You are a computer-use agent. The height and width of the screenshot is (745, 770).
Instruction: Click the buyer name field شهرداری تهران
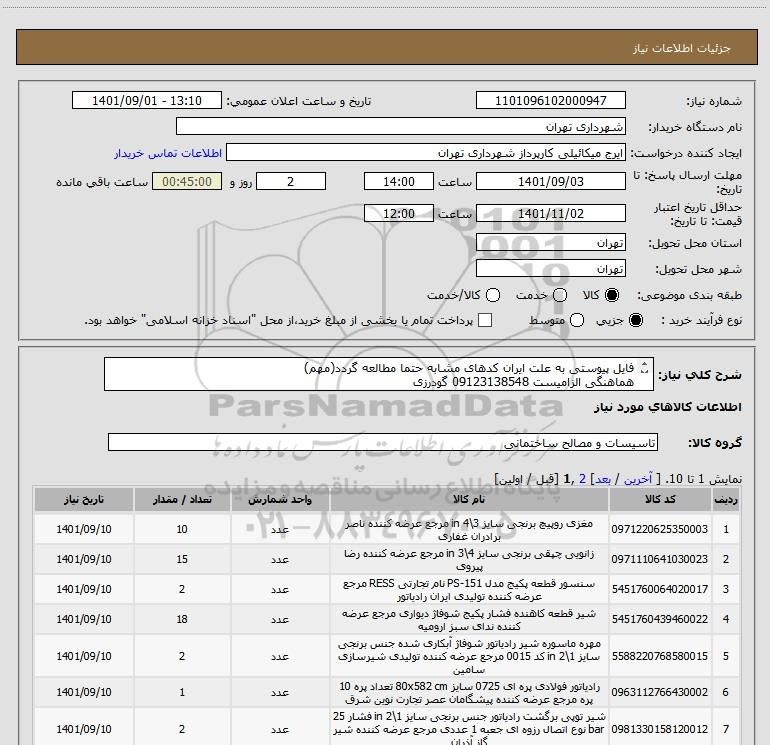[401, 126]
